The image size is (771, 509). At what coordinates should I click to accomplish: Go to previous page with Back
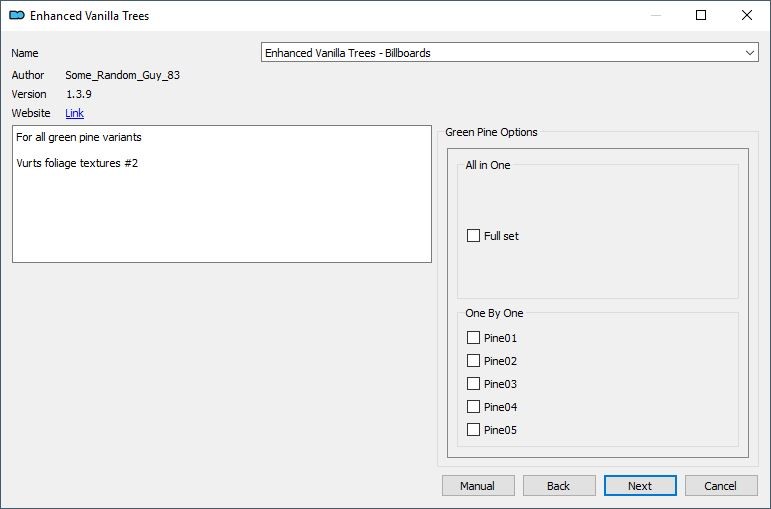(559, 486)
